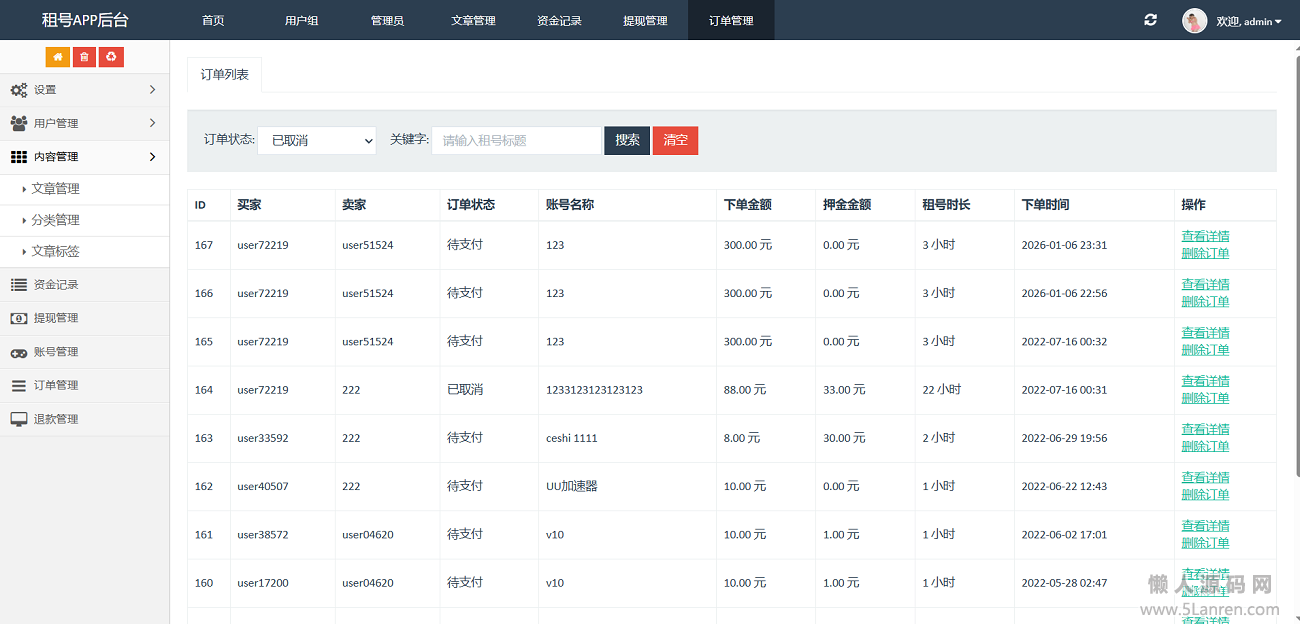Click the refresh icon in top bar
The width and height of the screenshot is (1300, 624).
pos(1151,20)
